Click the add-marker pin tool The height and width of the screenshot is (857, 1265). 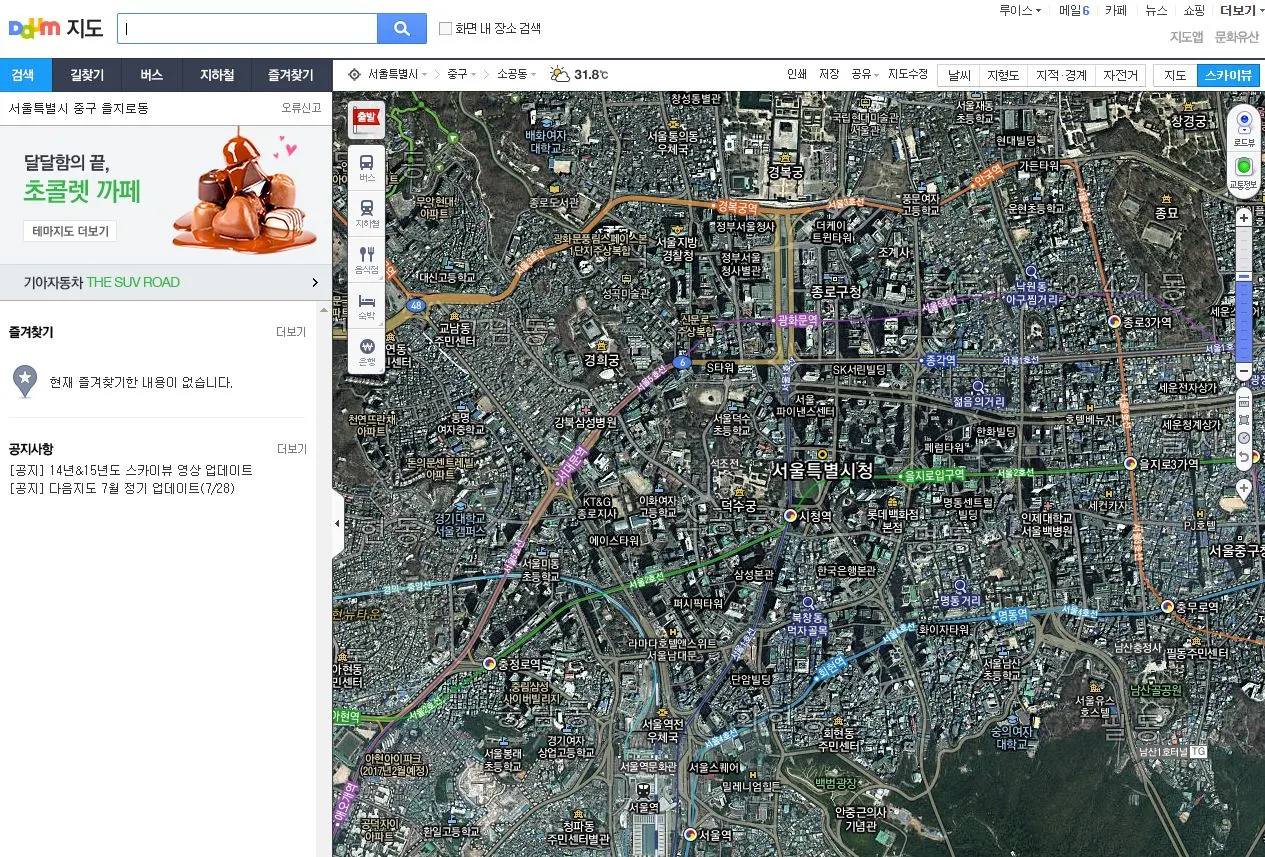(1244, 489)
